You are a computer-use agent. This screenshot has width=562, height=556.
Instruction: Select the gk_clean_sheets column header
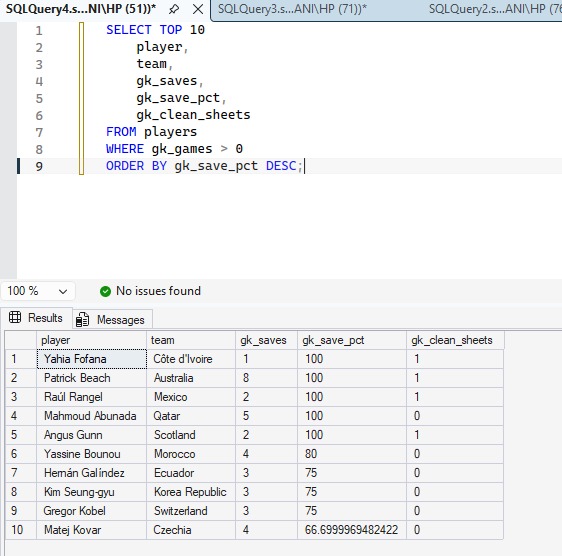pyautogui.click(x=455, y=340)
